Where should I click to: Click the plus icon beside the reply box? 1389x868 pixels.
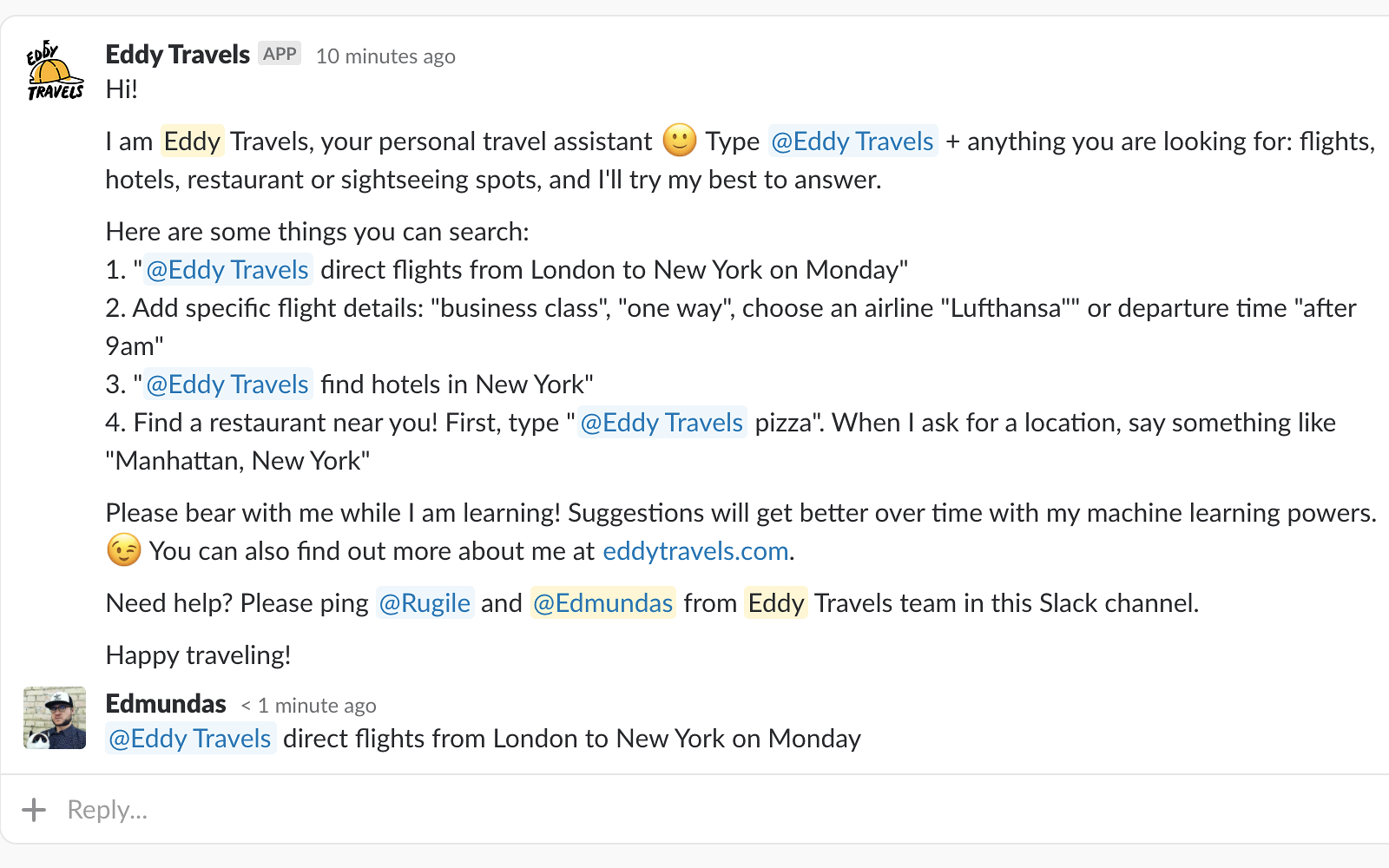34,808
